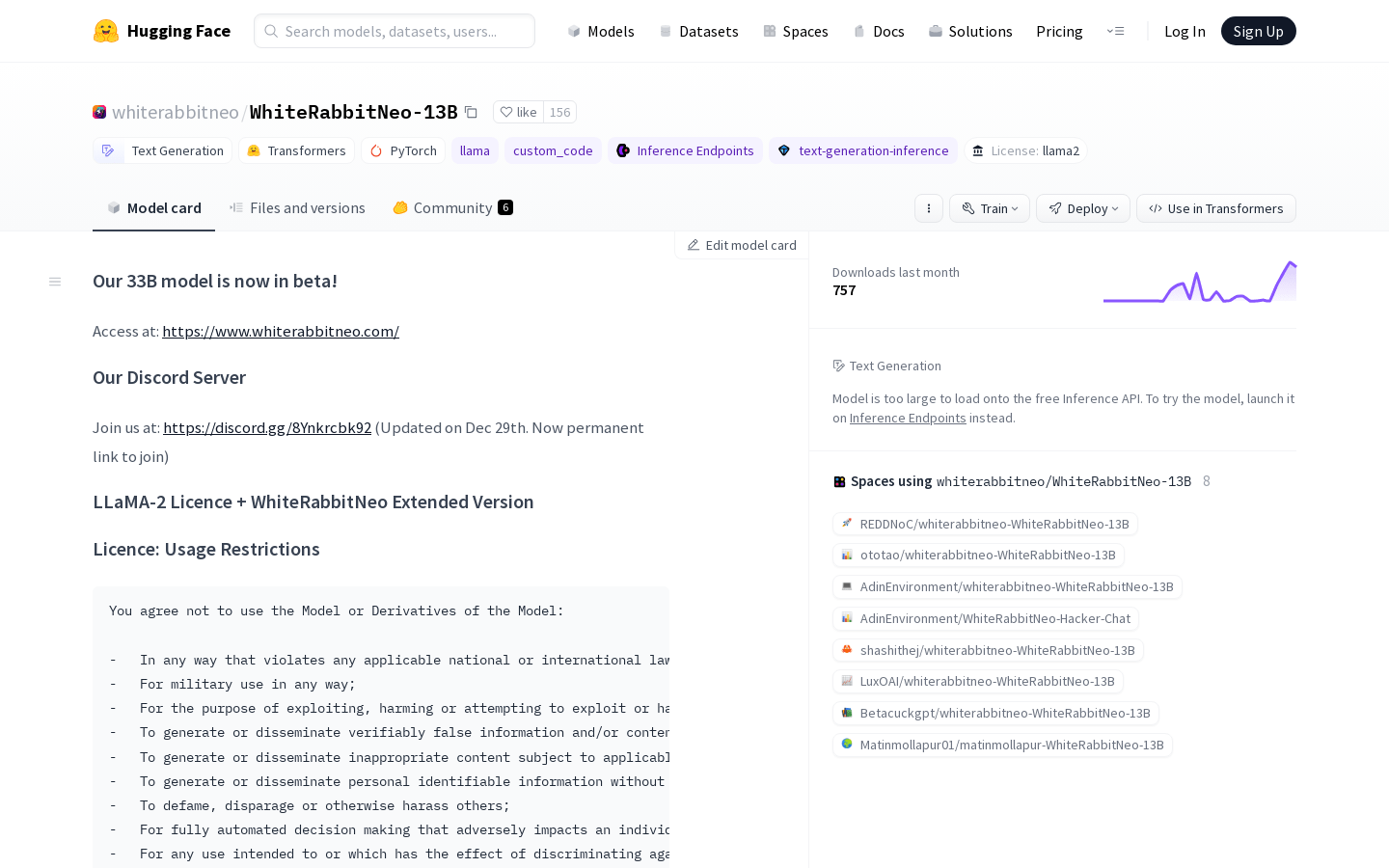Image resolution: width=1389 pixels, height=868 pixels.
Task: Click the Inference Endpoints tag icon
Action: coord(623,150)
